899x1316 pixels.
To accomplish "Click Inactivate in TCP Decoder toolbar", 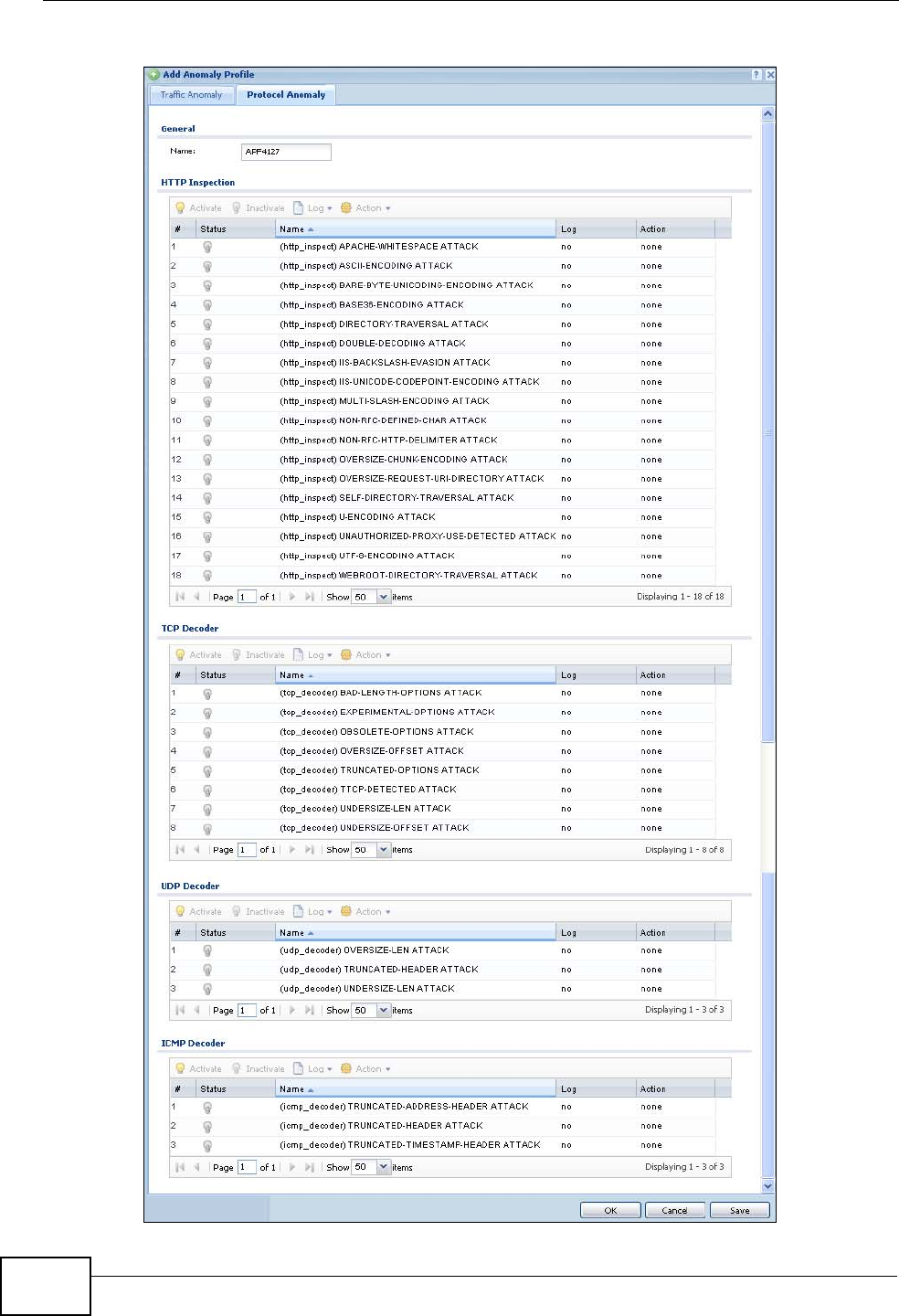I will [258, 655].
